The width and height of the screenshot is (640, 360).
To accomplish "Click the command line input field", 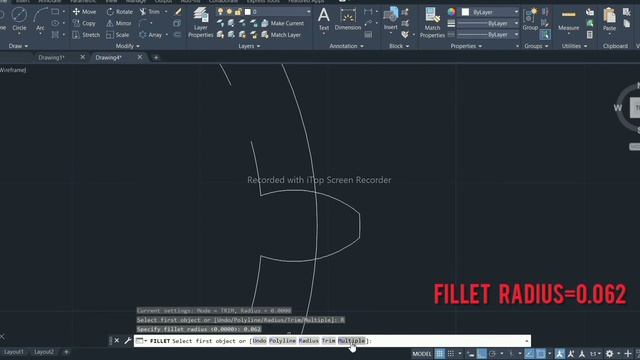I will pyautogui.click(x=333, y=340).
